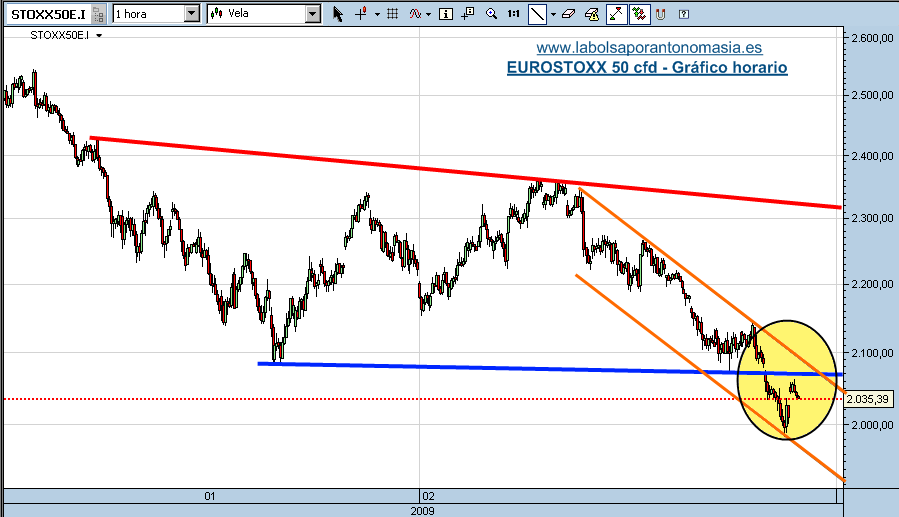Click the 2009 year label on time axis

pyautogui.click(x=423, y=511)
